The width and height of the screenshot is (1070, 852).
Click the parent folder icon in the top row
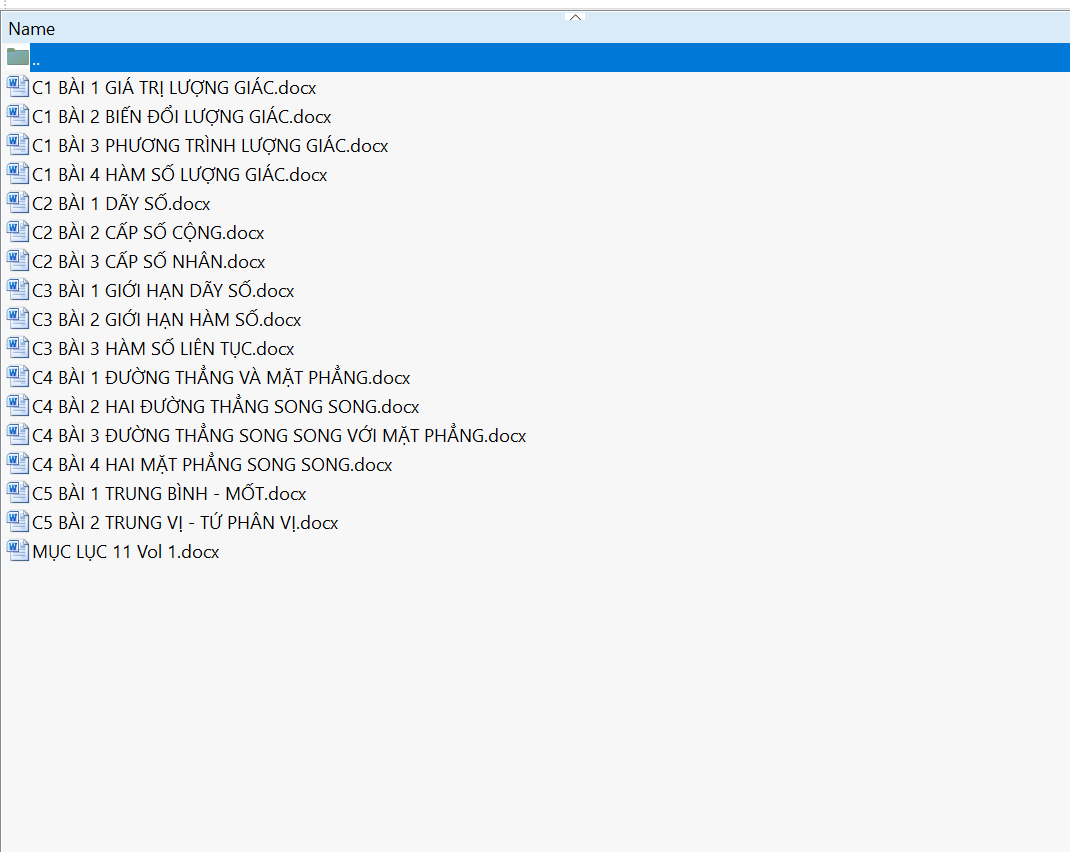coord(18,57)
